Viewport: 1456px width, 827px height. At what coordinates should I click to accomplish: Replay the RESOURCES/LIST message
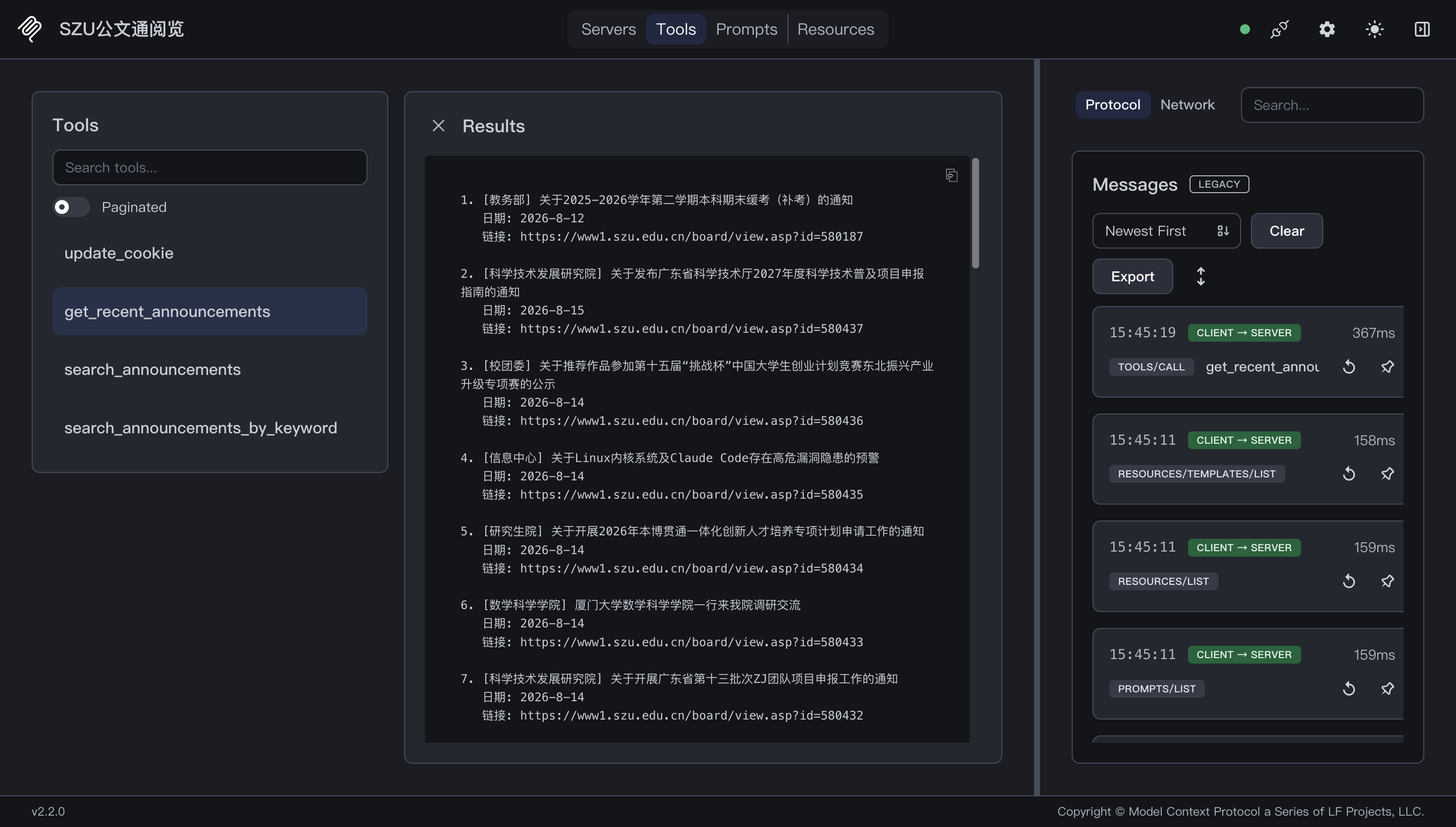1349,581
